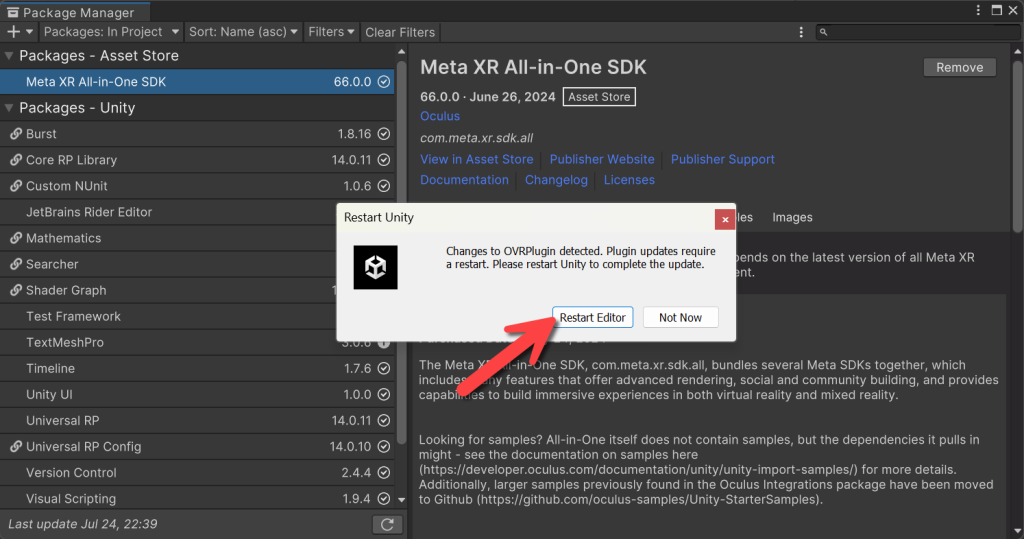Click the com.meta.xr.sdk.all package name text

point(476,138)
